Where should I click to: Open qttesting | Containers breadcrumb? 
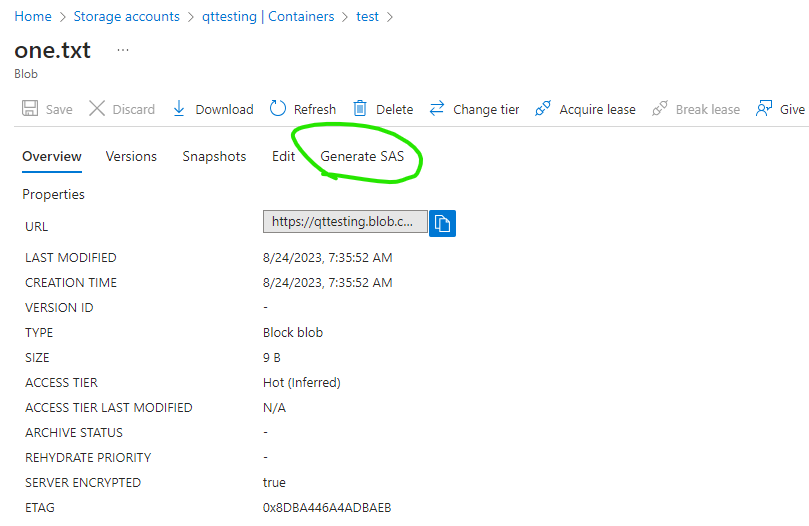tap(268, 17)
